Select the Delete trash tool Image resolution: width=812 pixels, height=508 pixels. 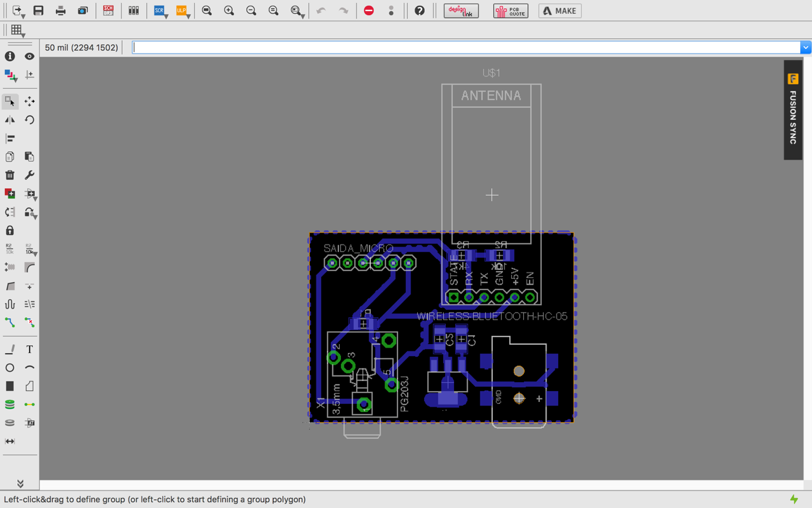(x=10, y=175)
